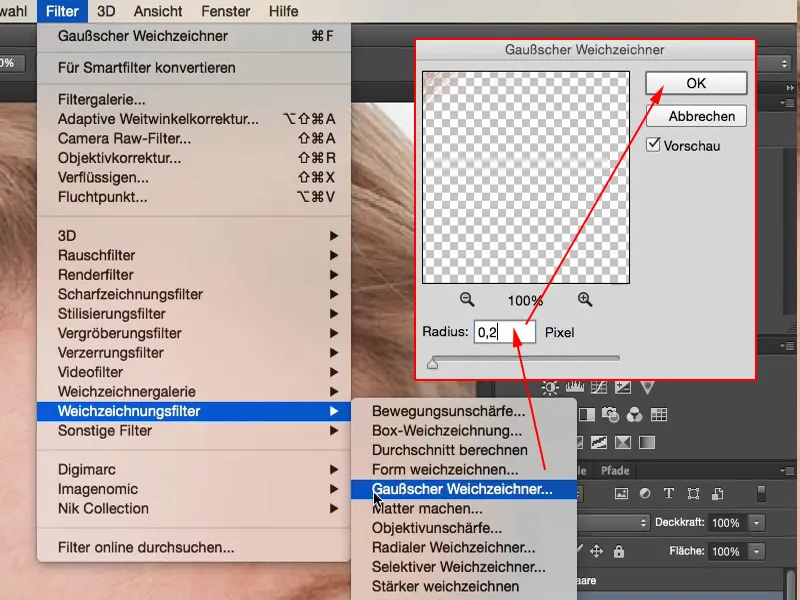Choose Bewegungsunschärfe... blur filter
Viewport: 800px width, 600px height.
coord(464,411)
